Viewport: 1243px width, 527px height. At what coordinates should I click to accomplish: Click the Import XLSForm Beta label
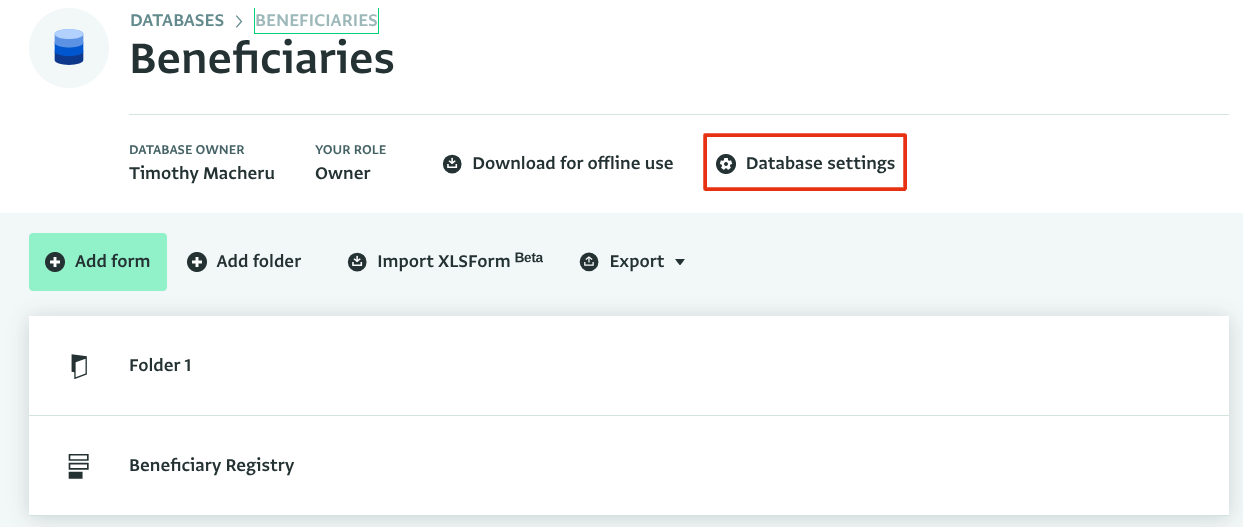[x=459, y=262]
